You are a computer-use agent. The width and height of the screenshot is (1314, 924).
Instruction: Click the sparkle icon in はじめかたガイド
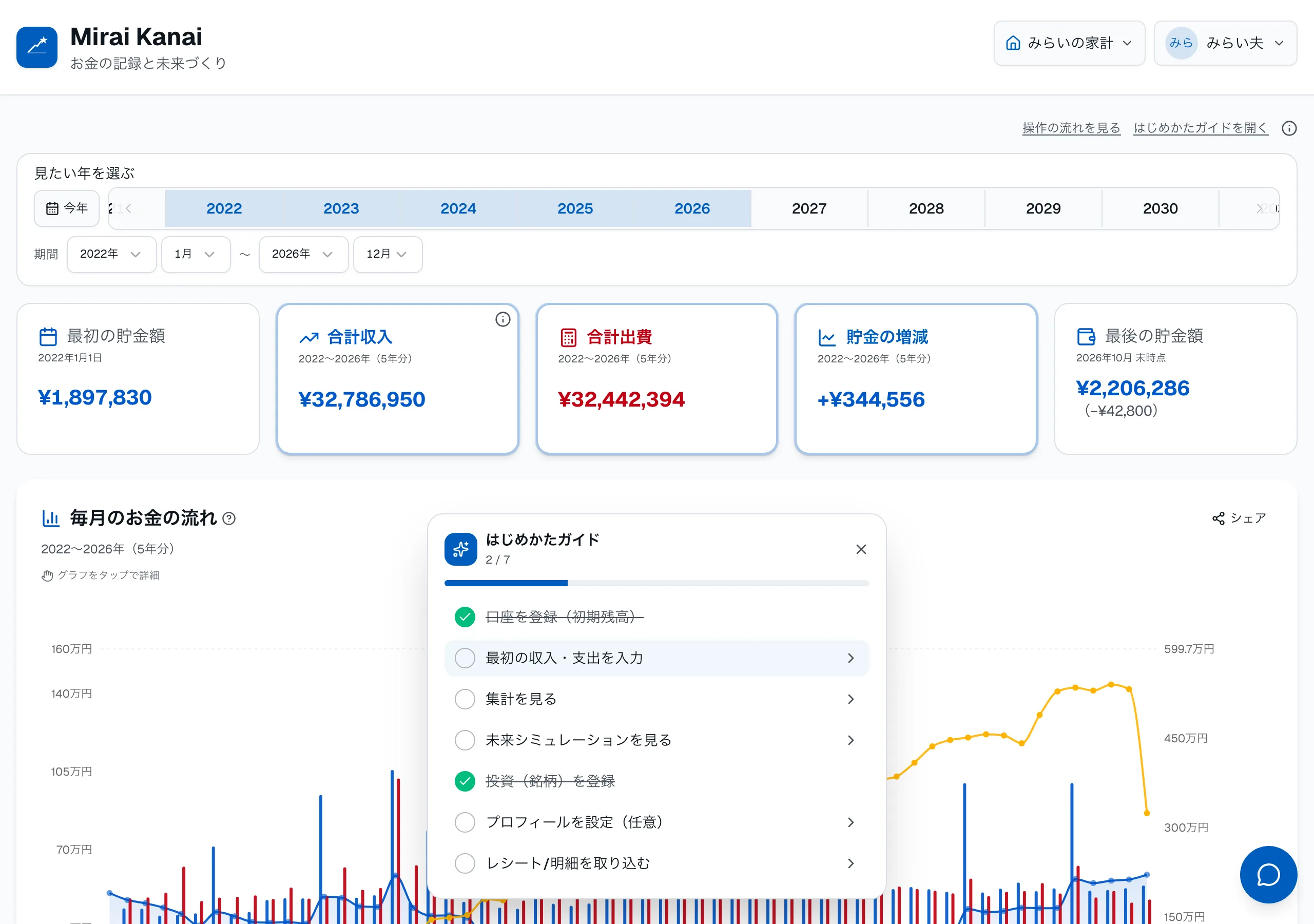click(x=461, y=550)
